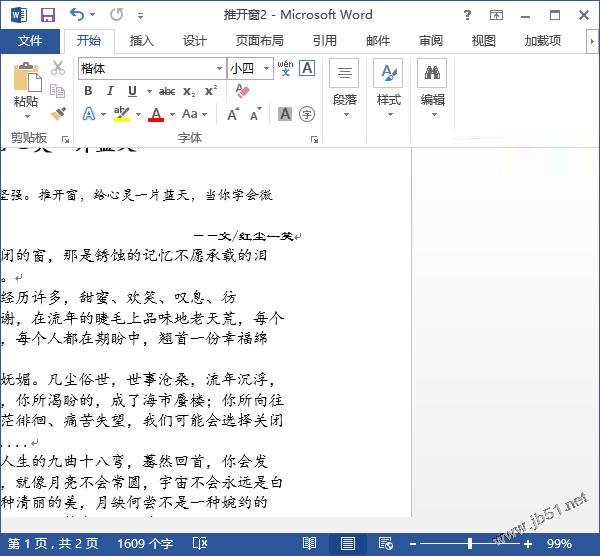Cut selection with the scissors icon
Viewport: 600px width, 556px height.
58,68
